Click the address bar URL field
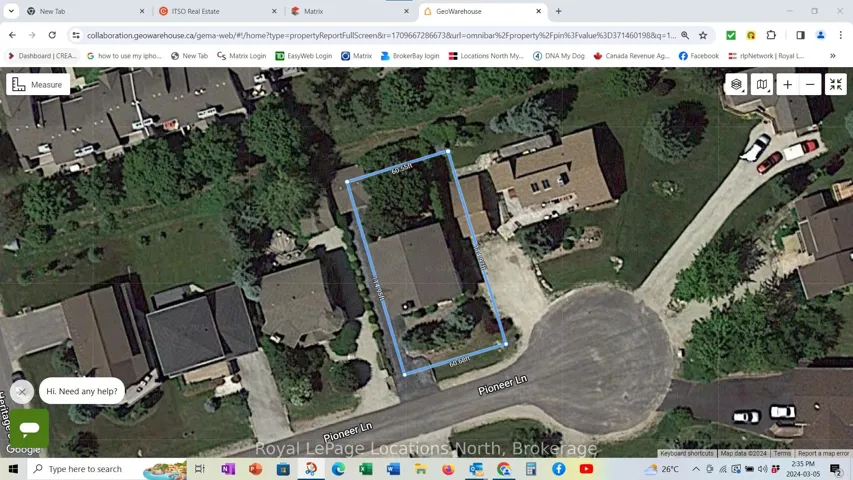The width and height of the screenshot is (853, 480). pos(380,35)
